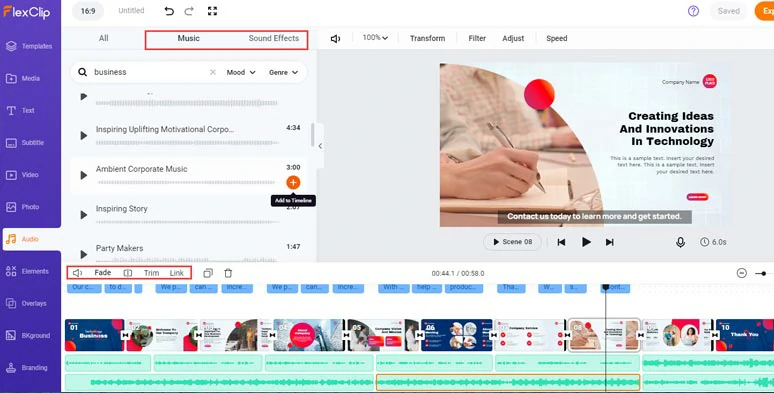Zoom out the timeline with minus icon
Image resolution: width=774 pixels, height=393 pixels.
pos(741,273)
